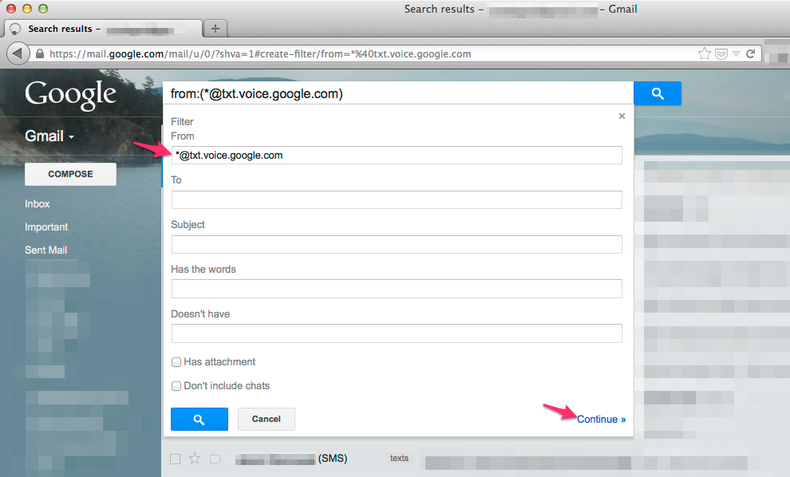Viewport: 790px width, 477px height.
Task: Select the Search results browser tab
Action: 103,29
